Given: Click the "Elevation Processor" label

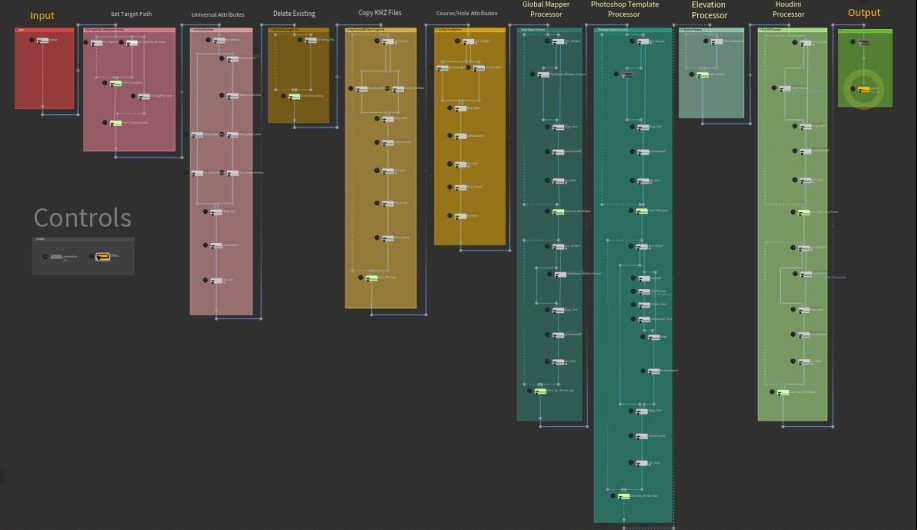Looking at the screenshot, I should [709, 10].
